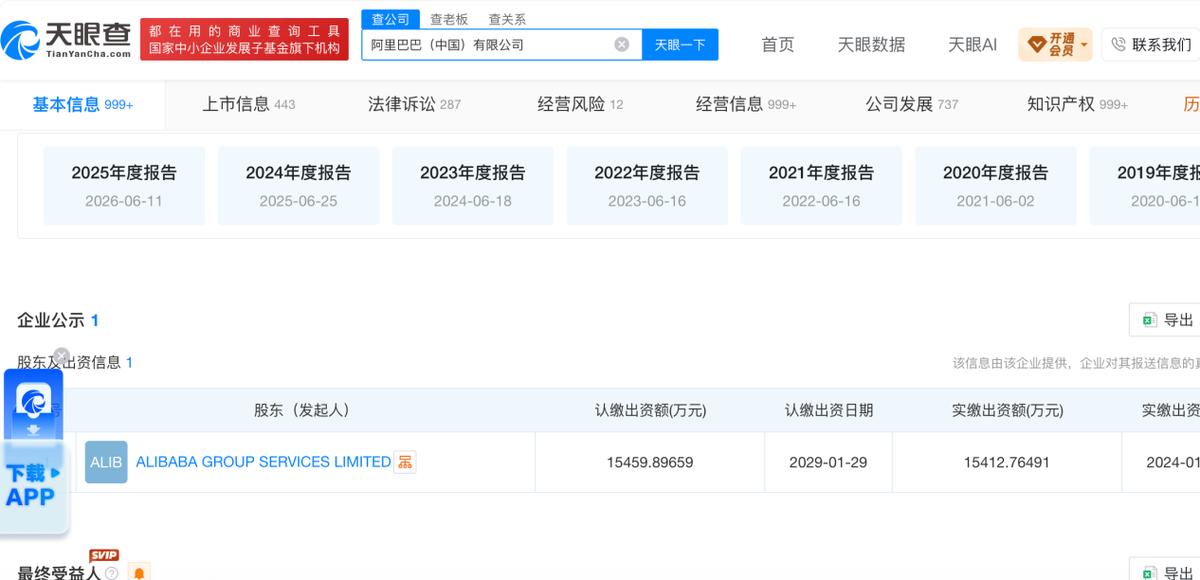Click the TianYanCha logo
Image resolution: width=1200 pixels, height=580 pixels.
point(67,39)
